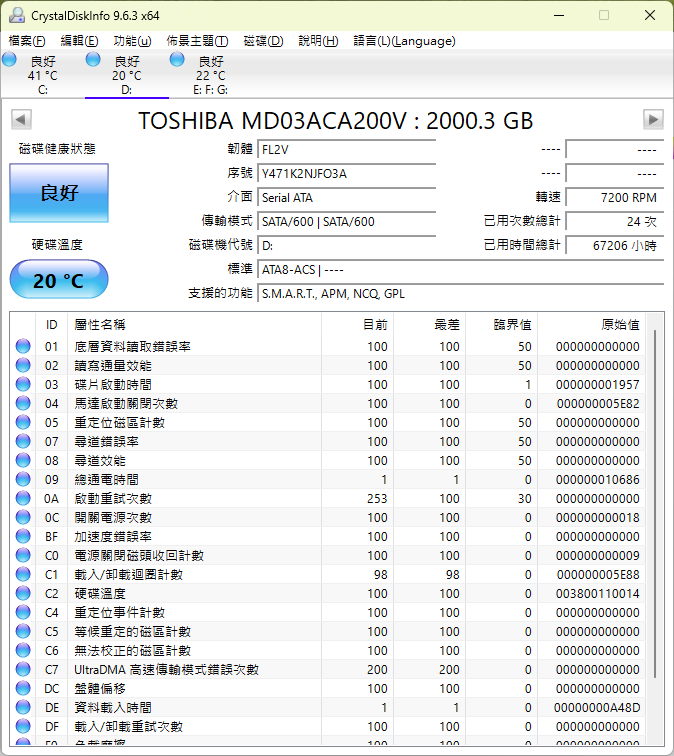674x756 pixels.
Task: Click status orb for attribute C0
Action: 23,555
